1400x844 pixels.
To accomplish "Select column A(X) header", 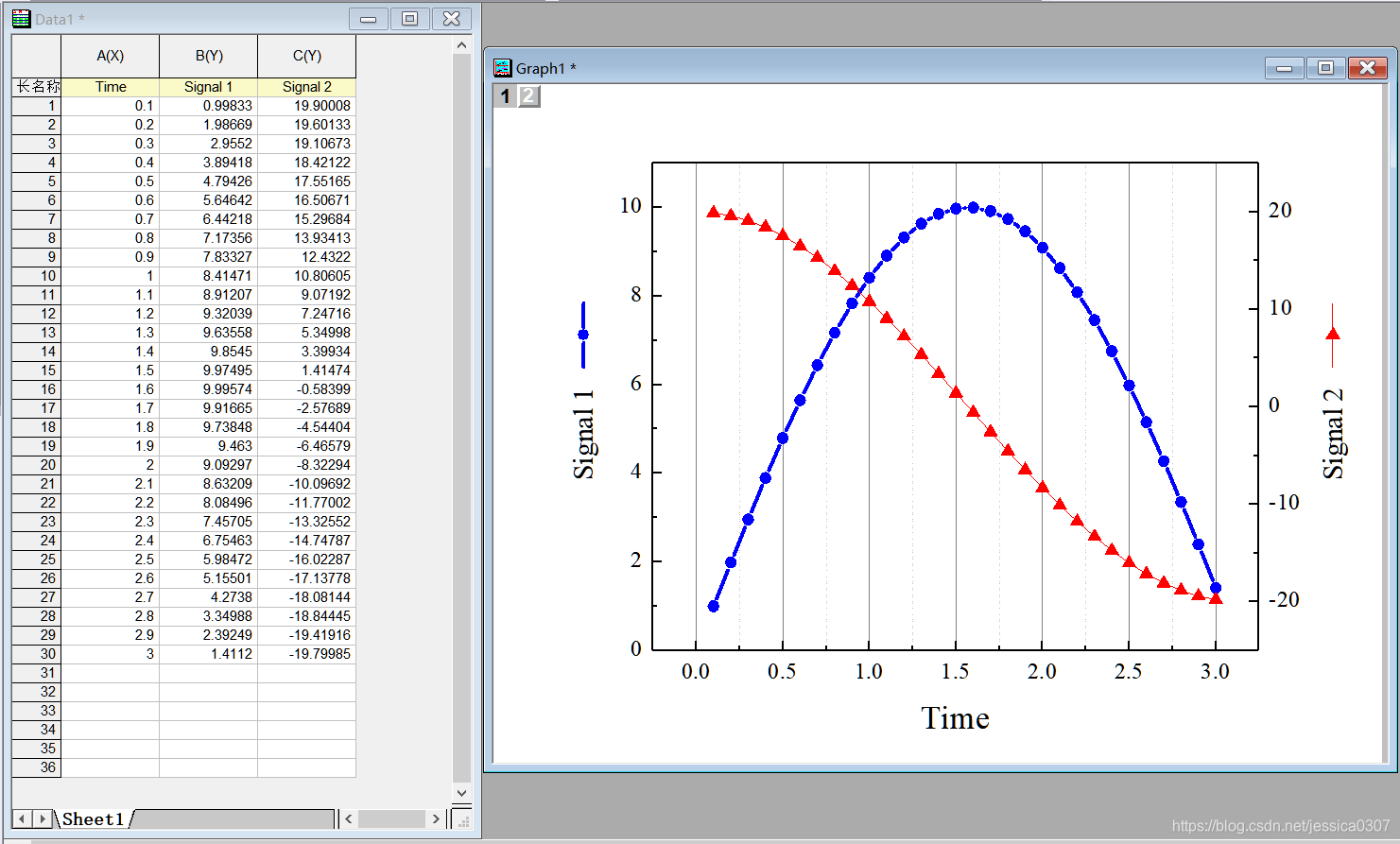I will [x=111, y=56].
